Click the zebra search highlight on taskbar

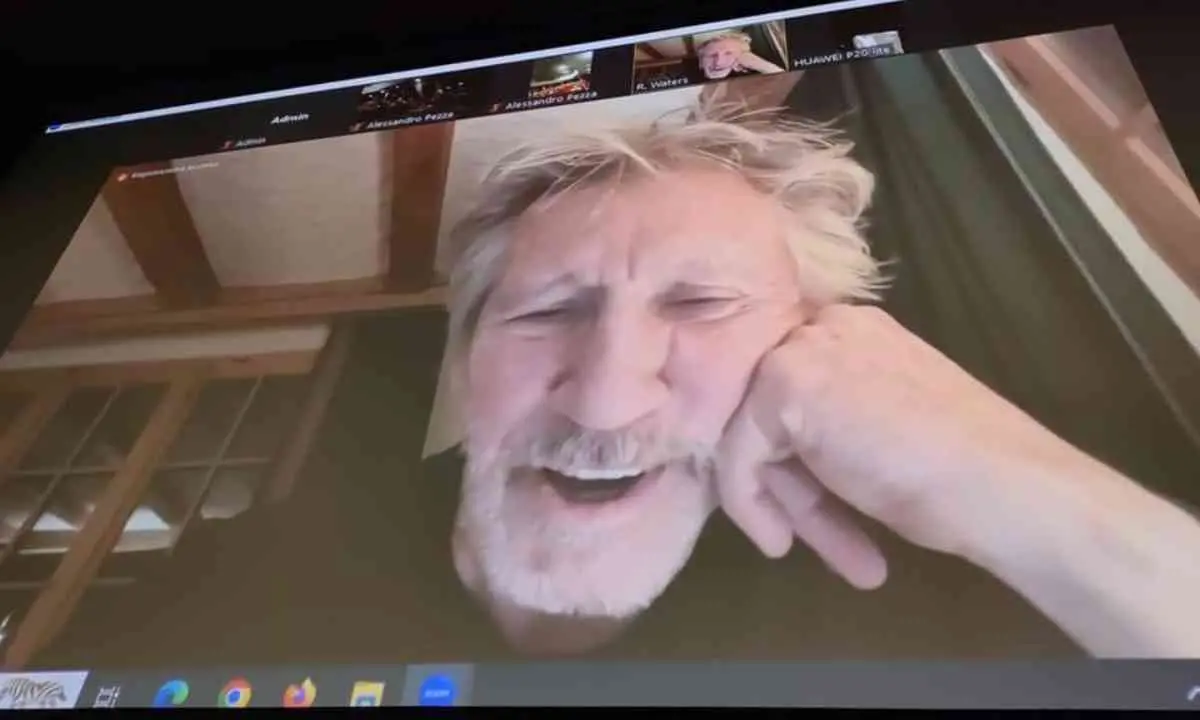43,691
